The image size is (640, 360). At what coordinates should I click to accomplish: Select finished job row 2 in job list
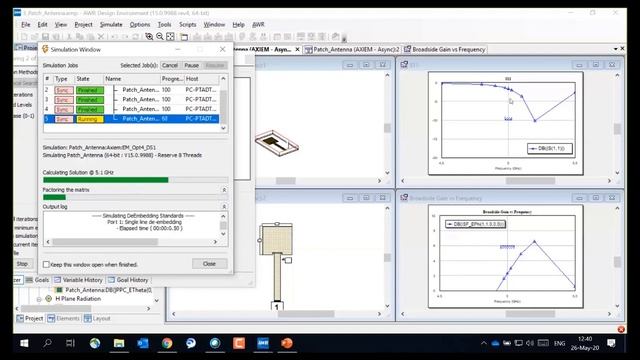coord(131,90)
